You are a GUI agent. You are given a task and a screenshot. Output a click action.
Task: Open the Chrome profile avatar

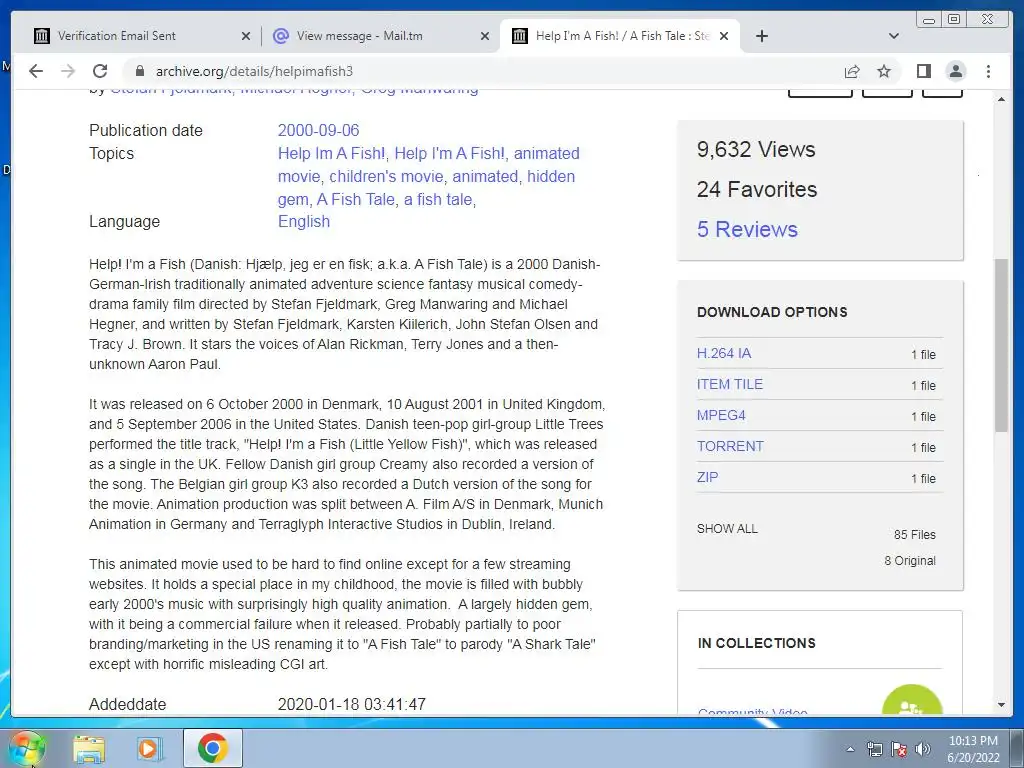955,71
